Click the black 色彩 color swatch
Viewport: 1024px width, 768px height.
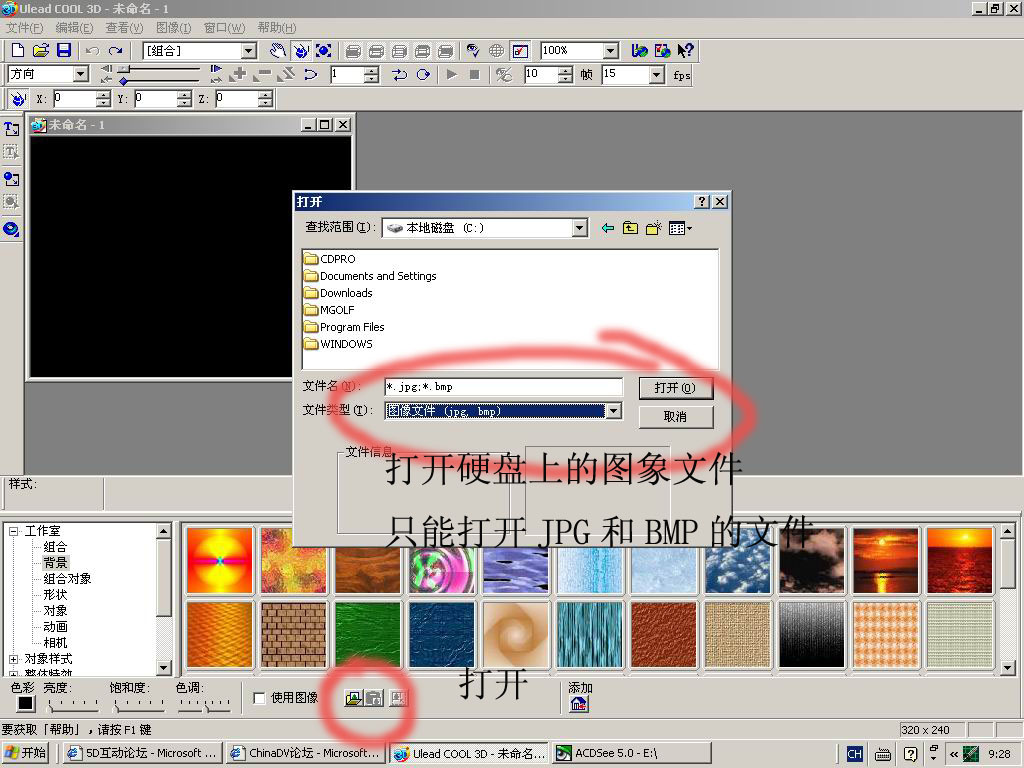pos(25,703)
